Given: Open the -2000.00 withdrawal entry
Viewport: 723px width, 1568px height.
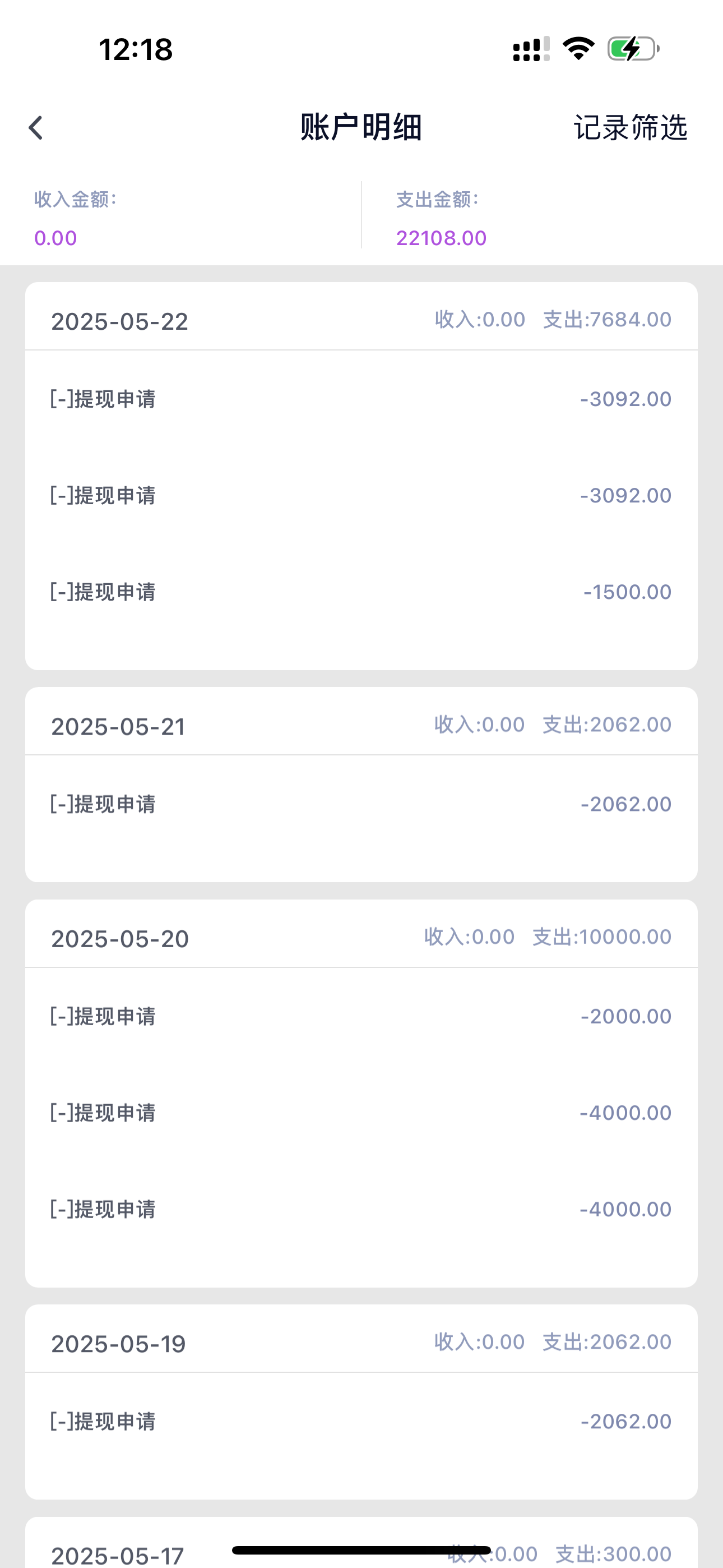Looking at the screenshot, I should (361, 1016).
